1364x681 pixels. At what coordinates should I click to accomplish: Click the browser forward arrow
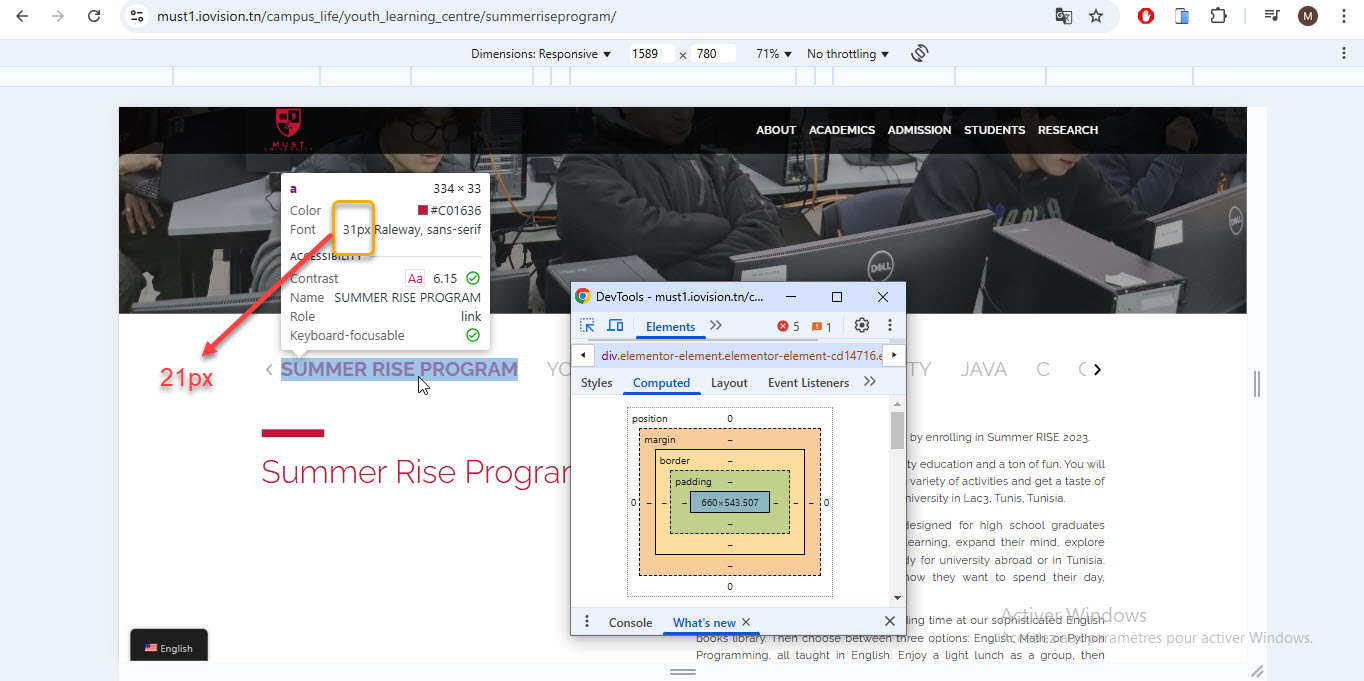(58, 16)
